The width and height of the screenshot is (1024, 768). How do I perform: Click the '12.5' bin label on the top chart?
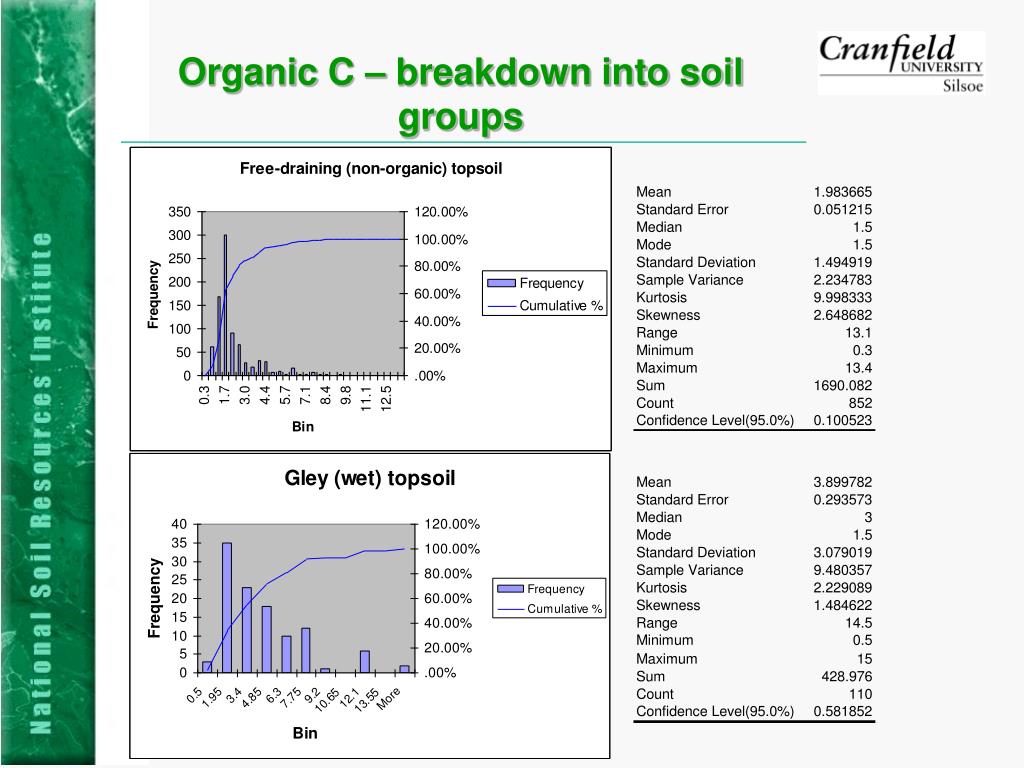386,398
